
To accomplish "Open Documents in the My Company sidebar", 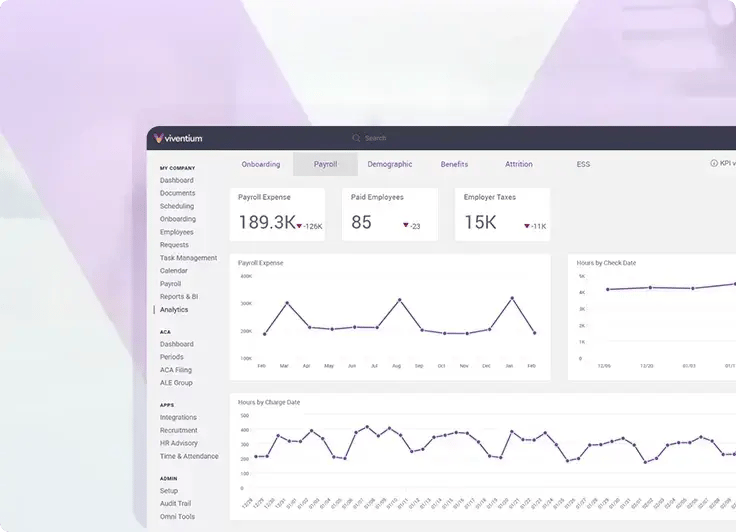I will point(177,193).
